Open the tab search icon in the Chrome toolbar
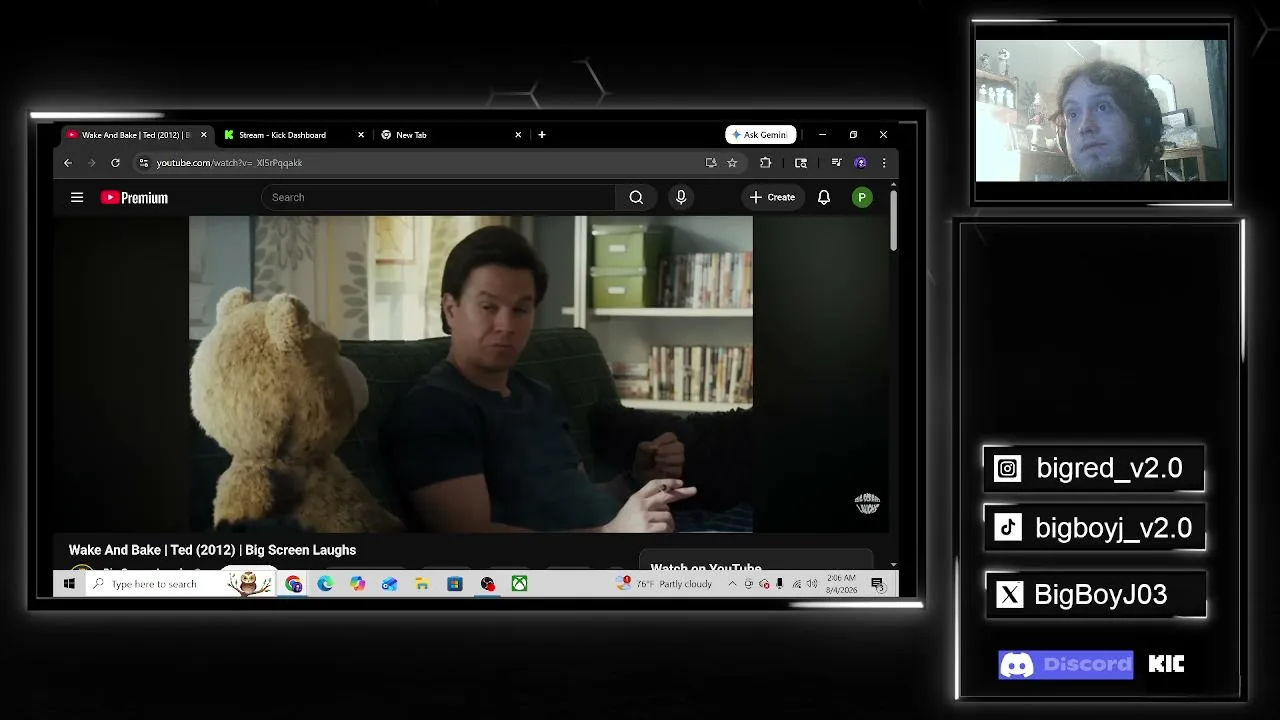 click(x=801, y=163)
